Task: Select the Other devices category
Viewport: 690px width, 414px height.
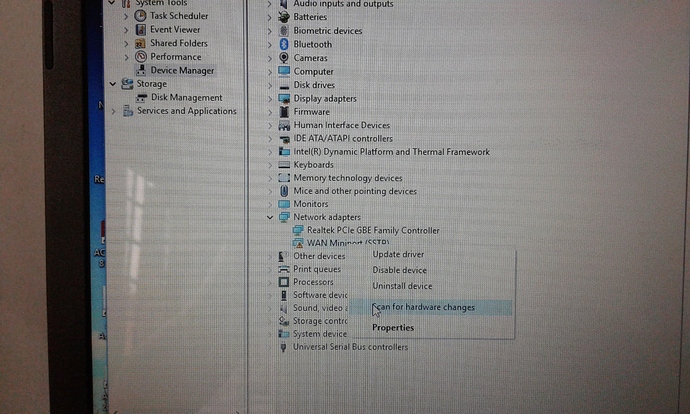Action: coord(319,256)
